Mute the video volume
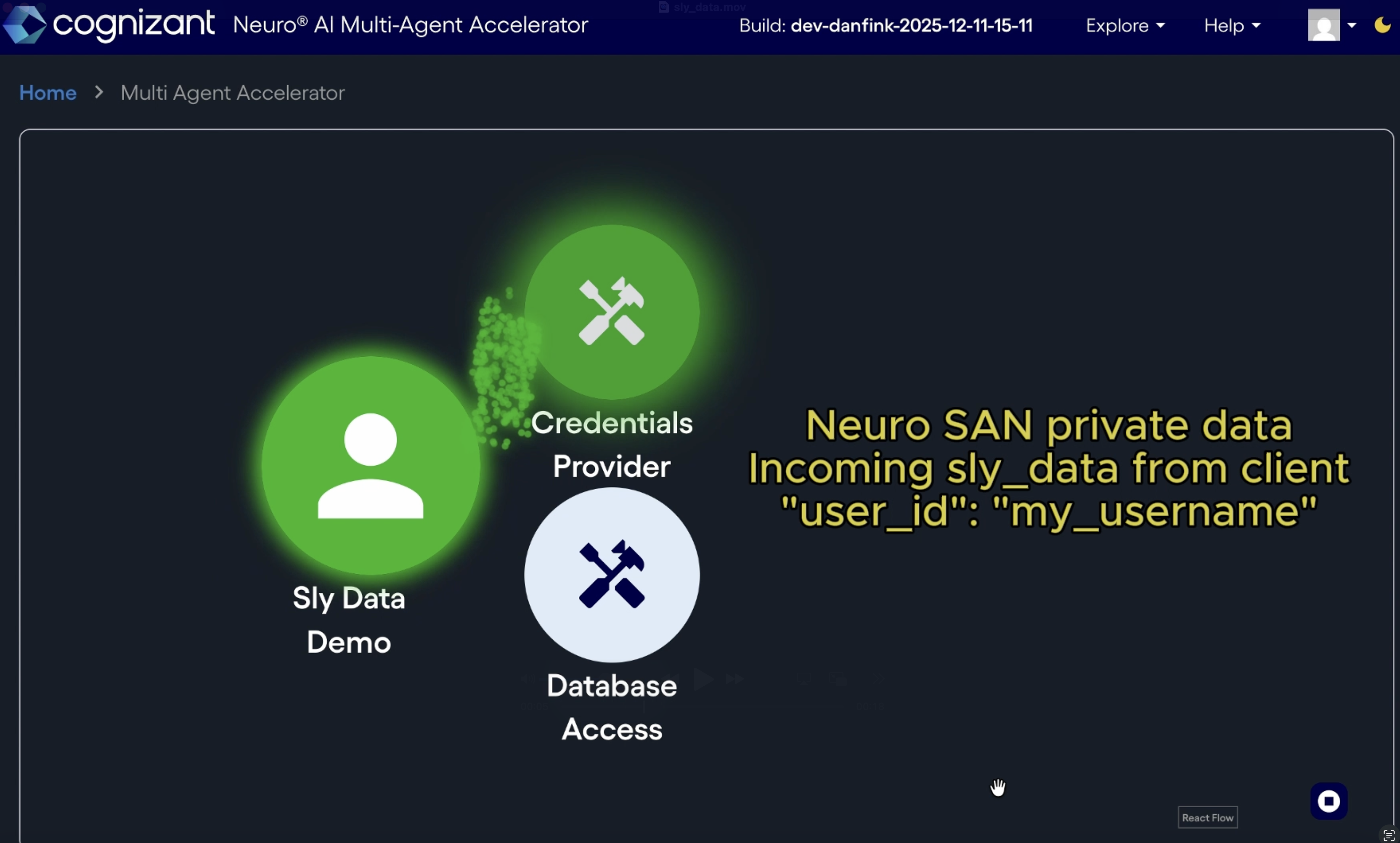1400x843 pixels. [528, 679]
